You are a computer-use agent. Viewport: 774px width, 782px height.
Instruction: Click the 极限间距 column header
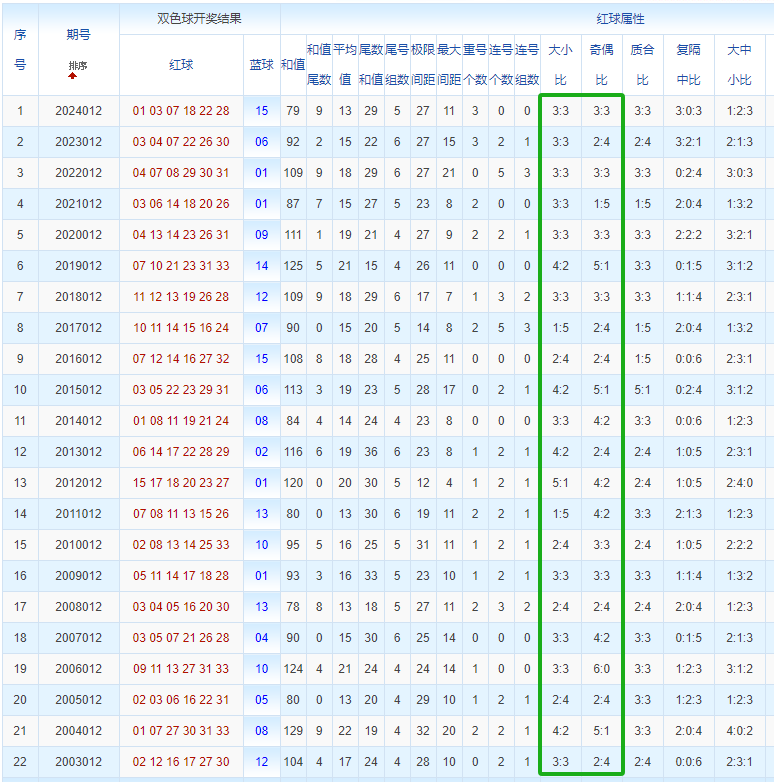(x=423, y=65)
